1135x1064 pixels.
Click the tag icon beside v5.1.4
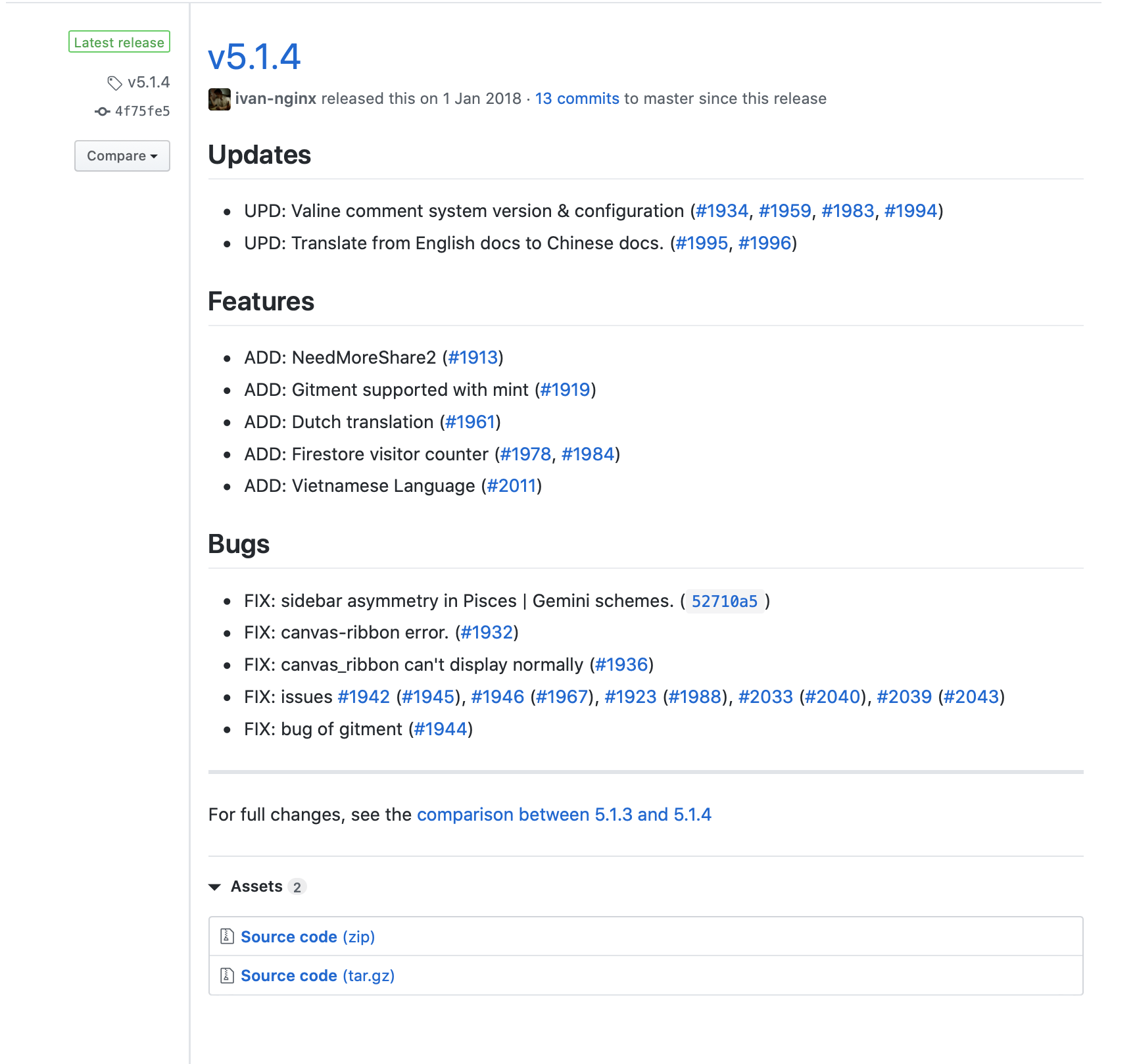pyautogui.click(x=114, y=83)
